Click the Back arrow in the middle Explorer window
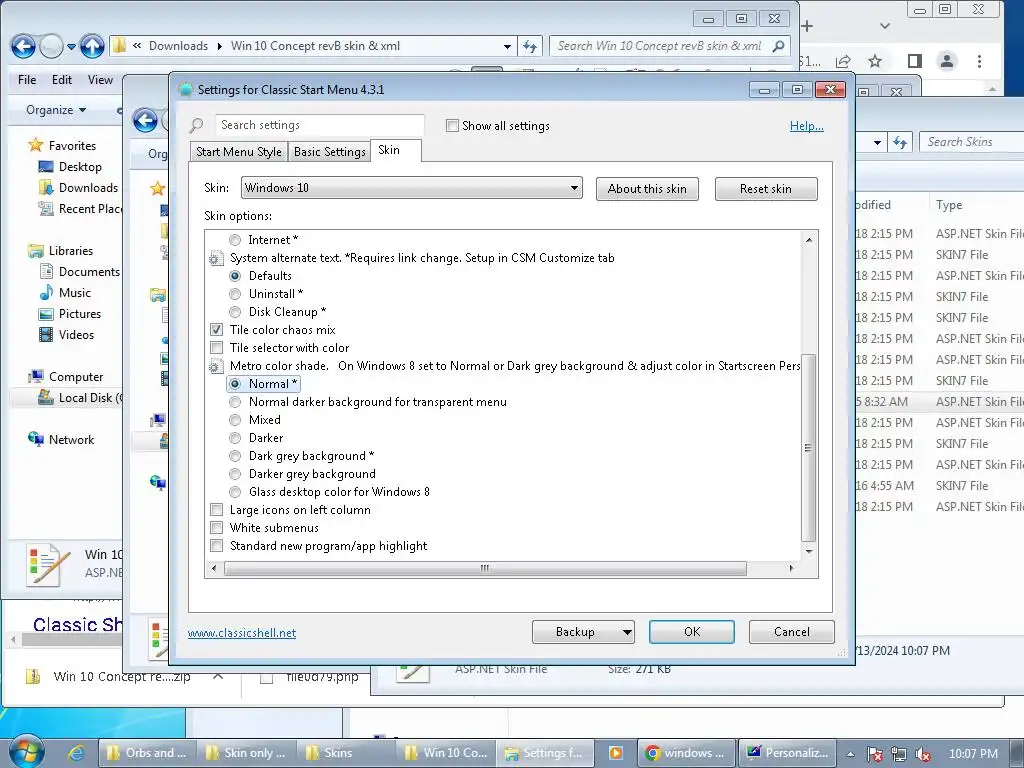The image size is (1024, 768). (145, 120)
